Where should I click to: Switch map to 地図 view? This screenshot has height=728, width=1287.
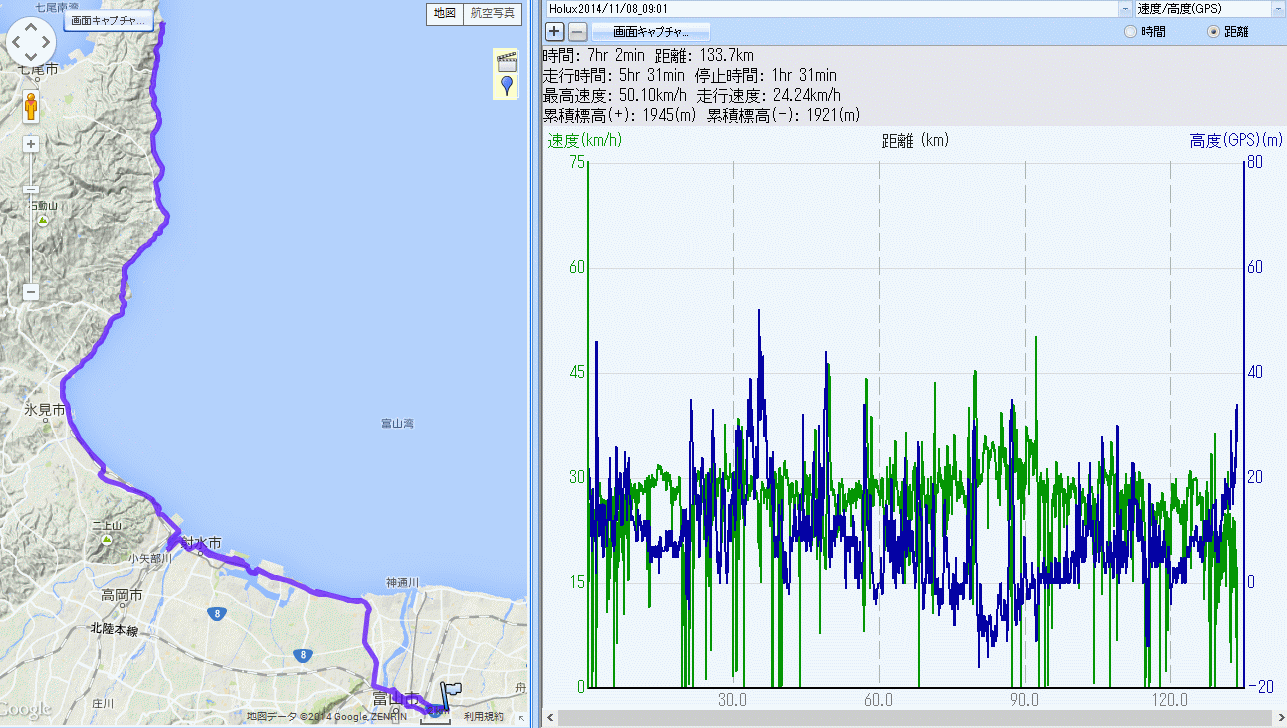click(x=444, y=13)
